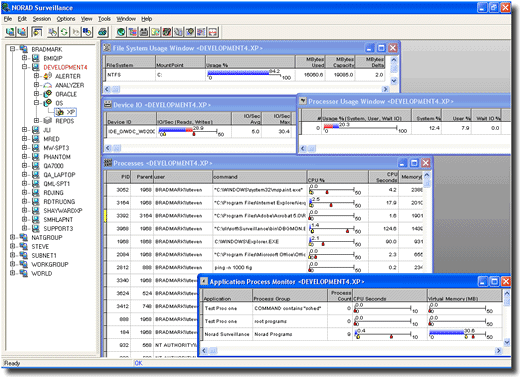The width and height of the screenshot is (521, 377).
Task: Collapse the BRADMARK tree node
Action: coord(12,49)
